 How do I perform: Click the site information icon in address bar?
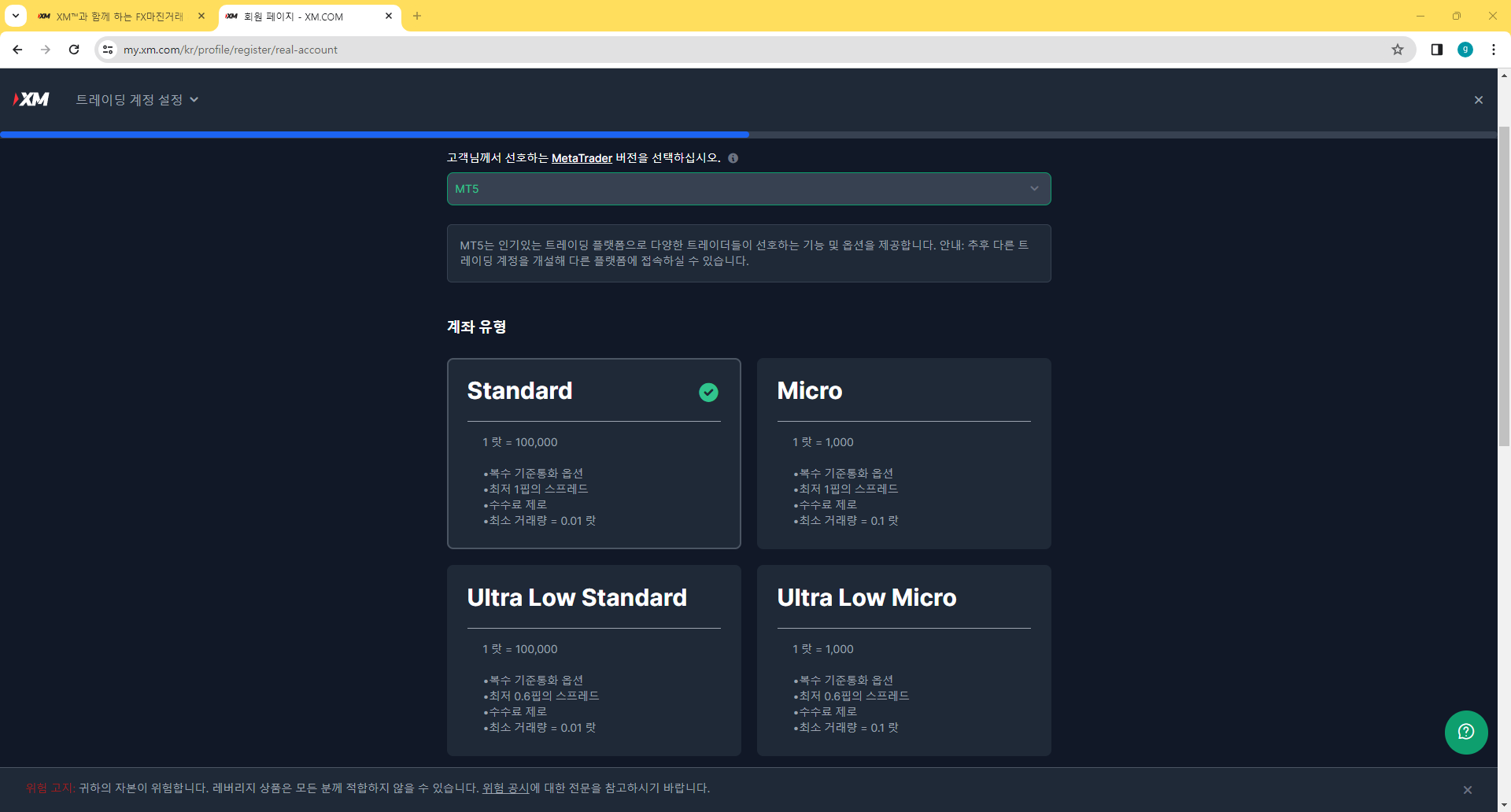108,50
